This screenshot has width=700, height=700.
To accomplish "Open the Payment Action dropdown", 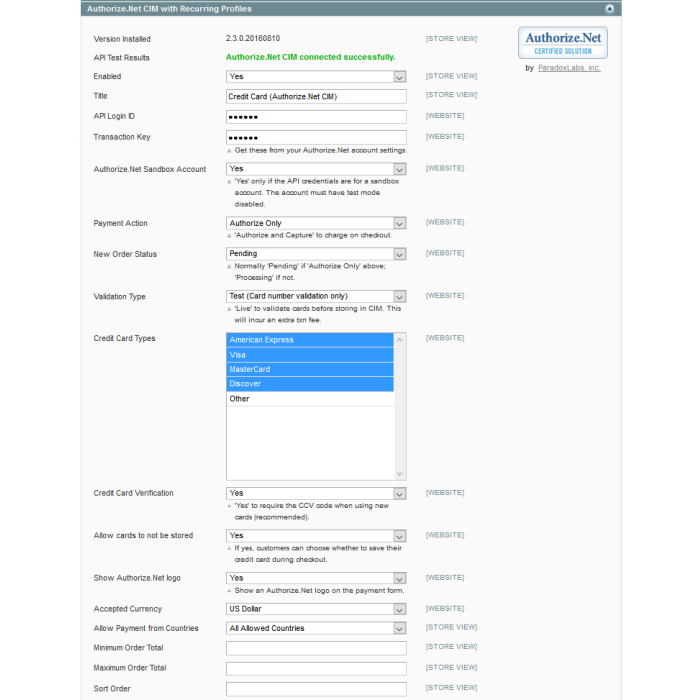I will pyautogui.click(x=316, y=223).
